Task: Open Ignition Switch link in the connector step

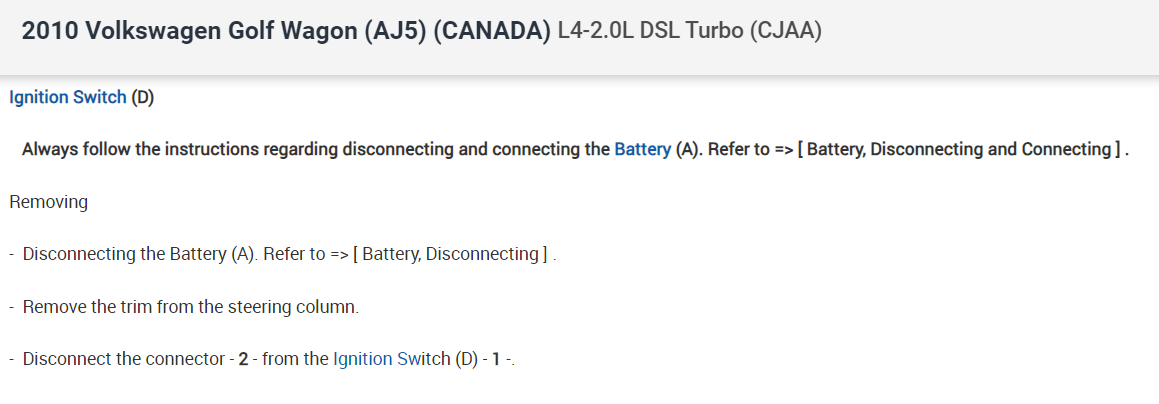Action: (391, 359)
